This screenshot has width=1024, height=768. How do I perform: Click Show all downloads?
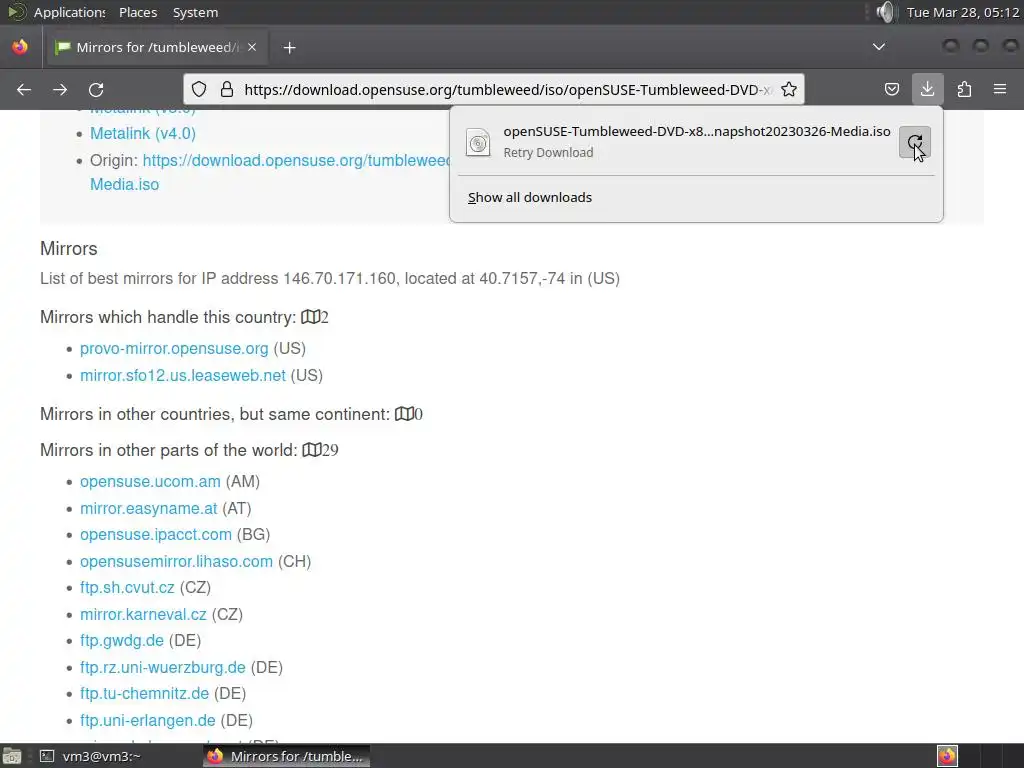coord(530,197)
